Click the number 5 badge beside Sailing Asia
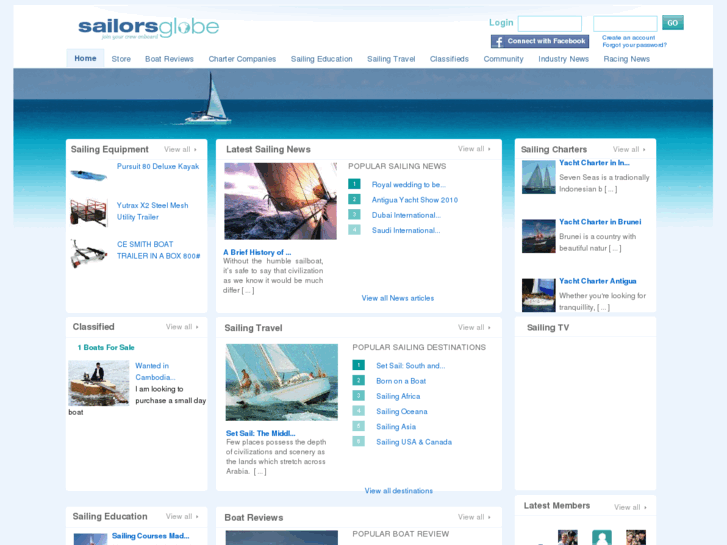The image size is (727, 545). (x=358, y=426)
